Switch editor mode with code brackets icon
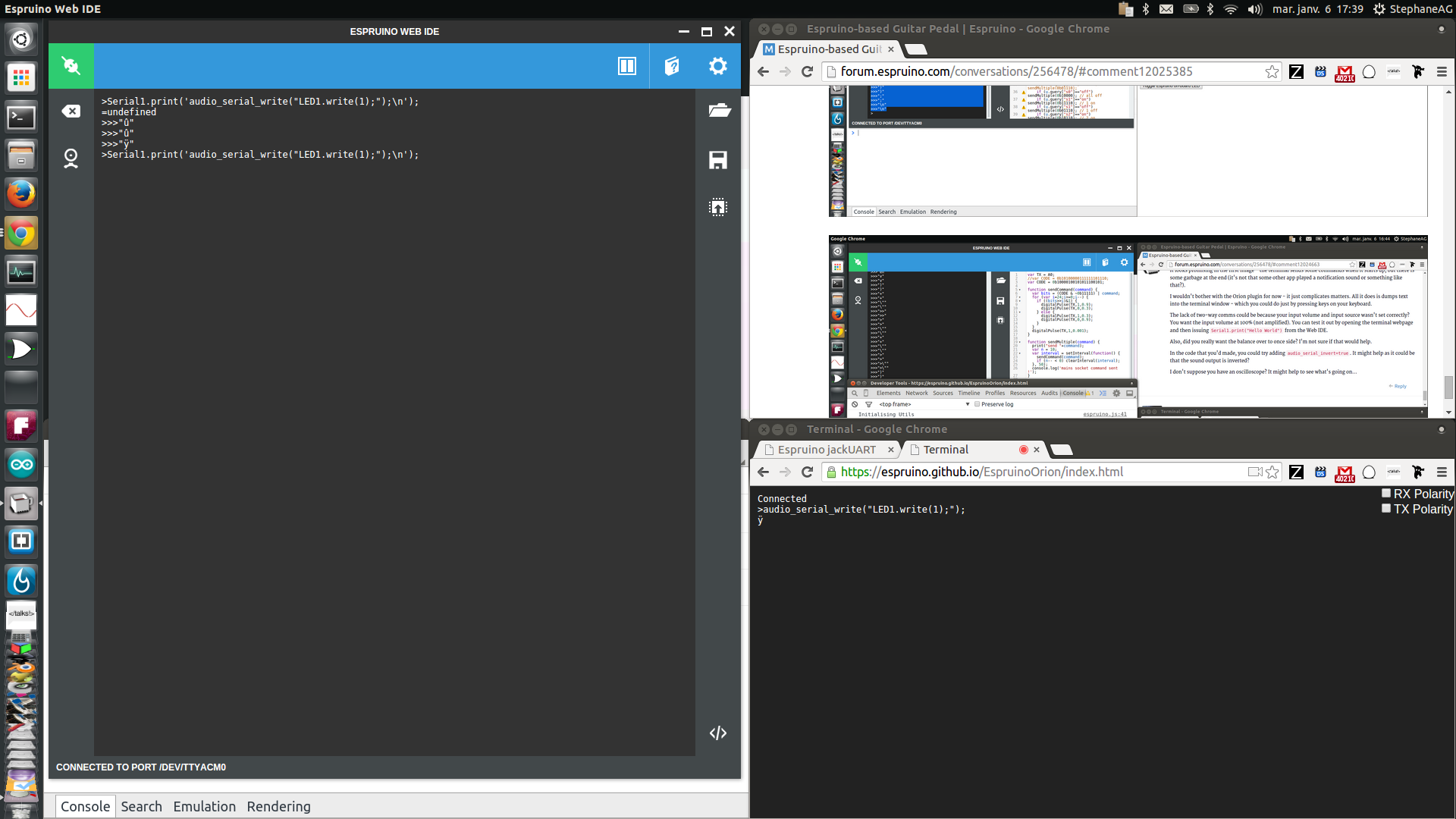Viewport: 1456px width, 819px height. 718,733
